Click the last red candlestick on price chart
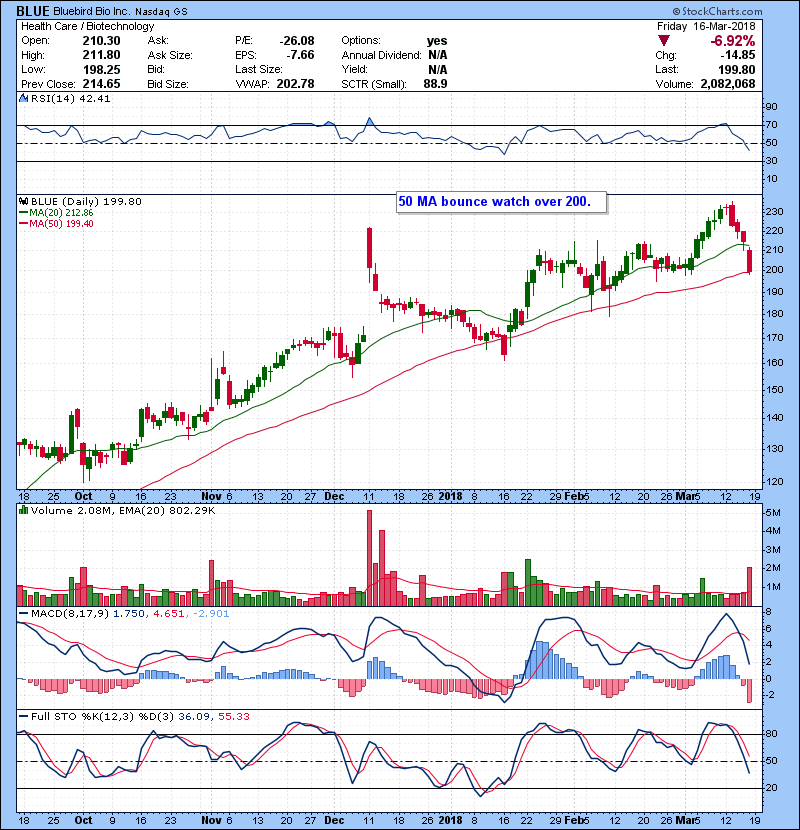 coord(750,261)
